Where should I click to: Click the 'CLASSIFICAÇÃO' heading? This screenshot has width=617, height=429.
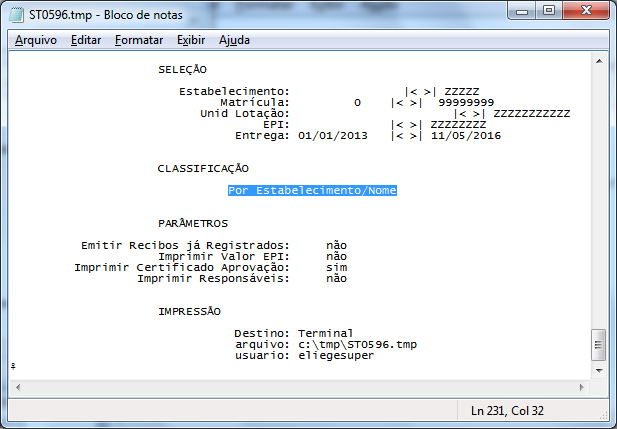(x=203, y=168)
